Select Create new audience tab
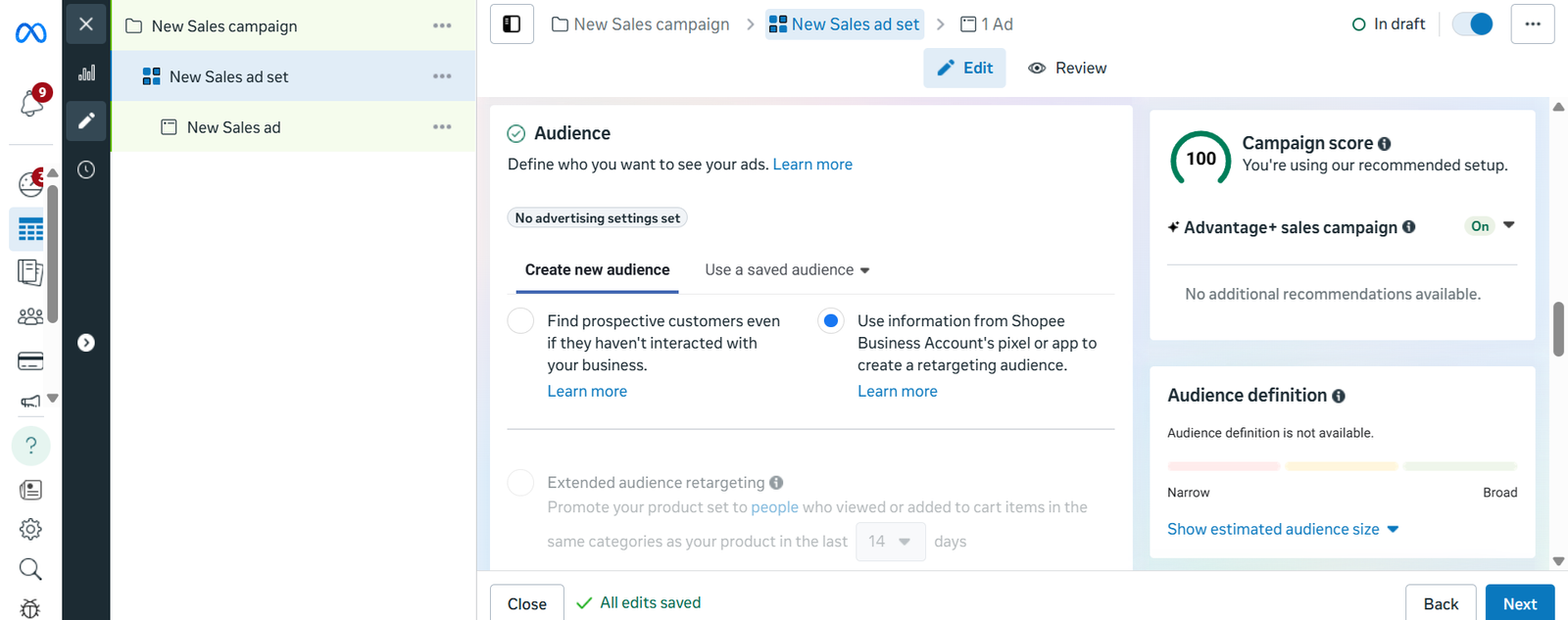The image size is (1568, 620). (597, 270)
